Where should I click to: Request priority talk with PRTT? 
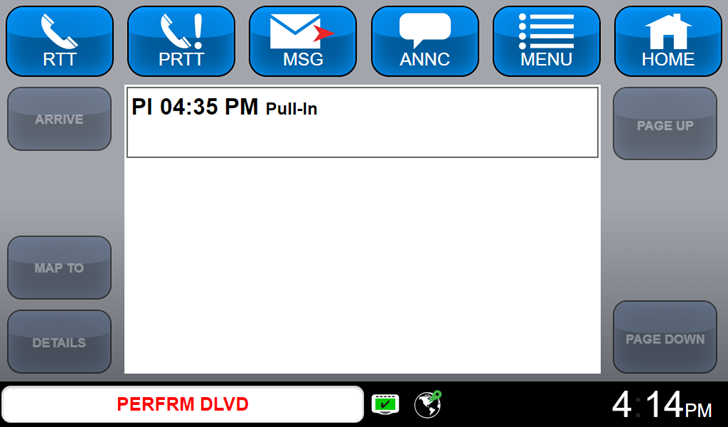pos(181,41)
